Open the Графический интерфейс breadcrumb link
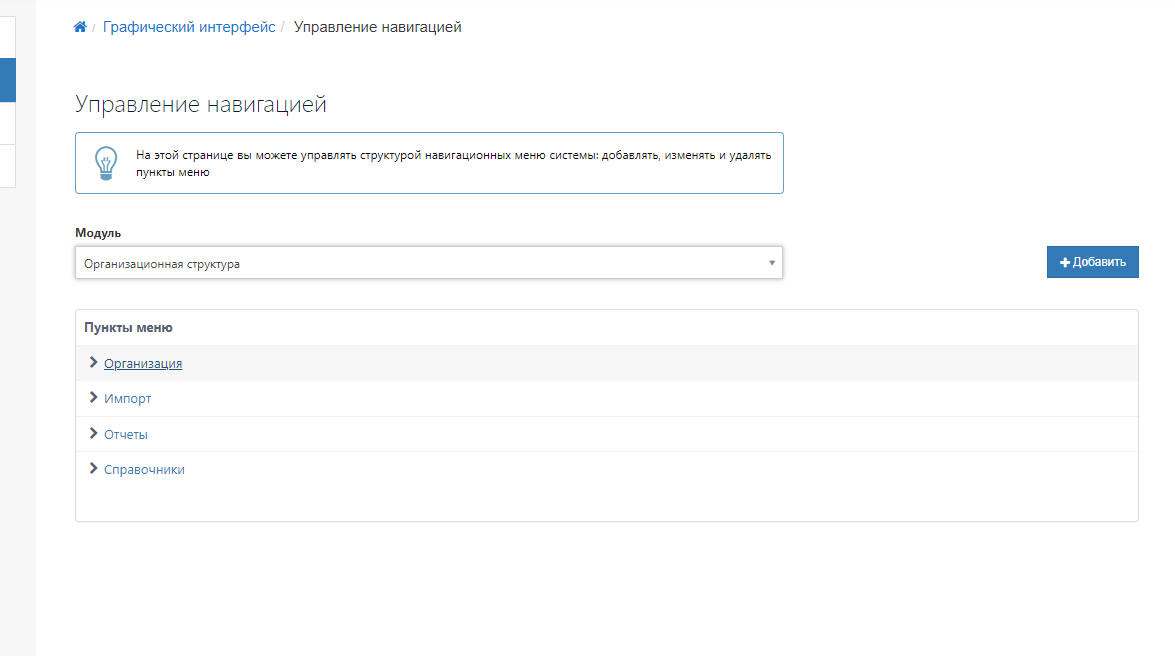The height and width of the screenshot is (656, 1175). [188, 28]
